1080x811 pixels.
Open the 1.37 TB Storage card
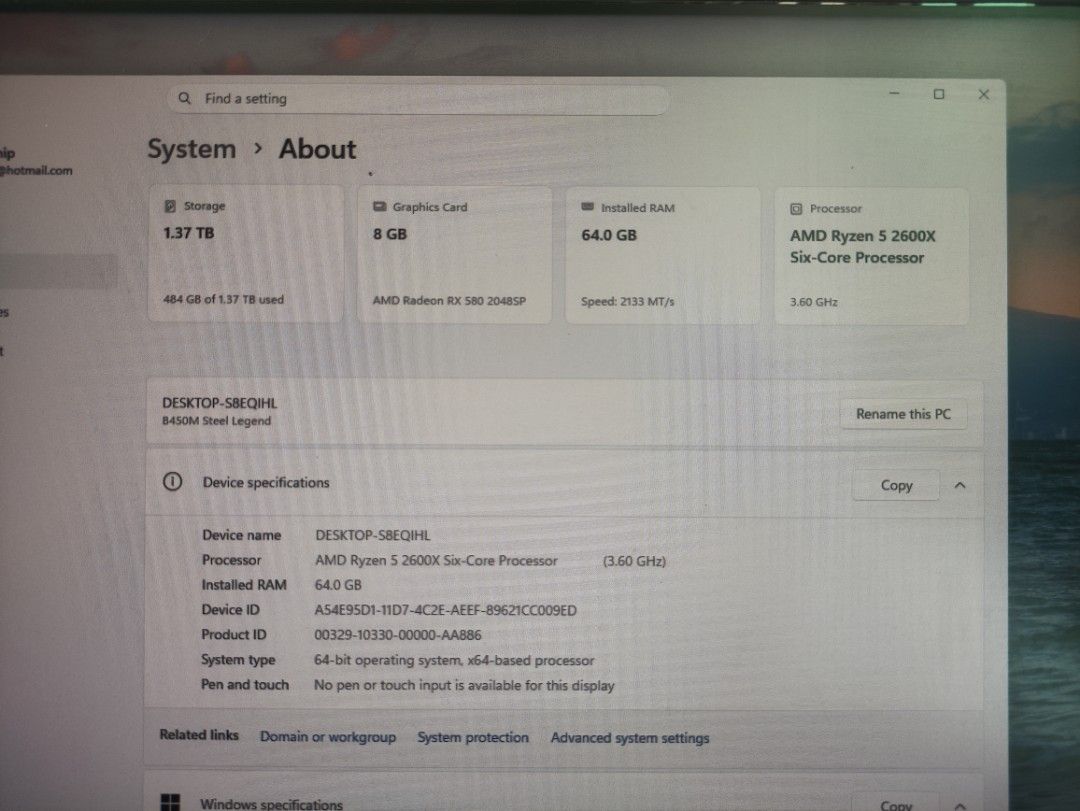[246, 254]
